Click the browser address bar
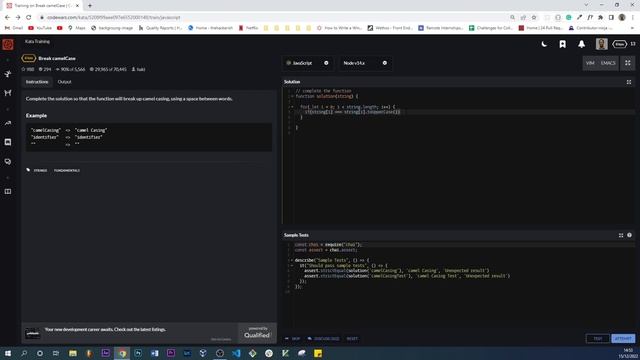 click(x=273, y=18)
